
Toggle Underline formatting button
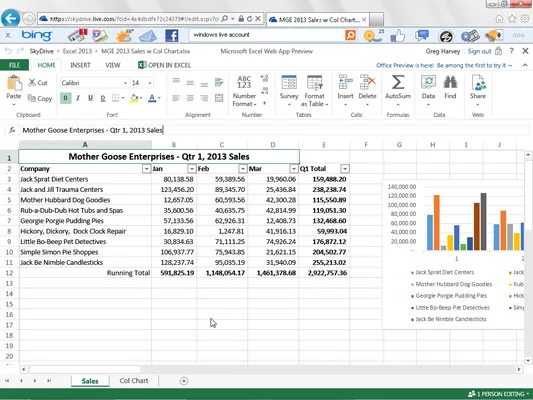(90, 98)
